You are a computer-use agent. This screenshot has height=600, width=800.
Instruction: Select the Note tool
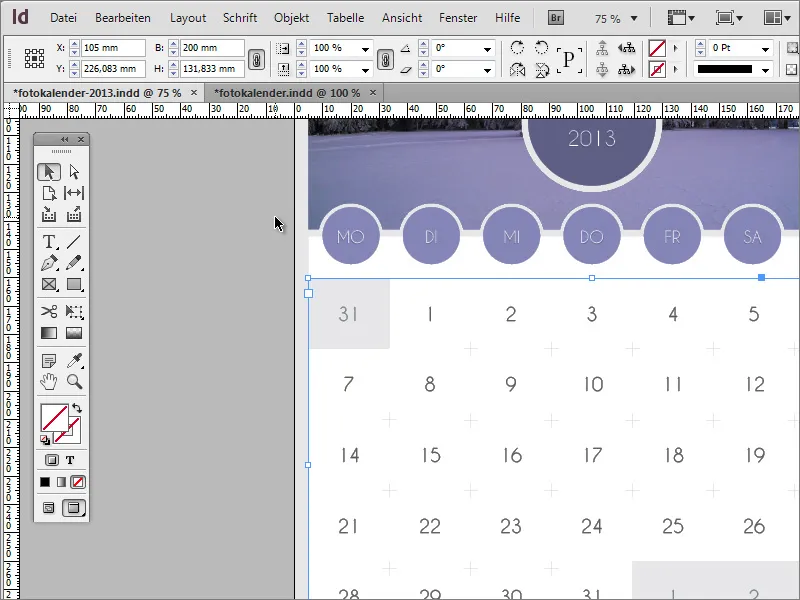tap(49, 361)
